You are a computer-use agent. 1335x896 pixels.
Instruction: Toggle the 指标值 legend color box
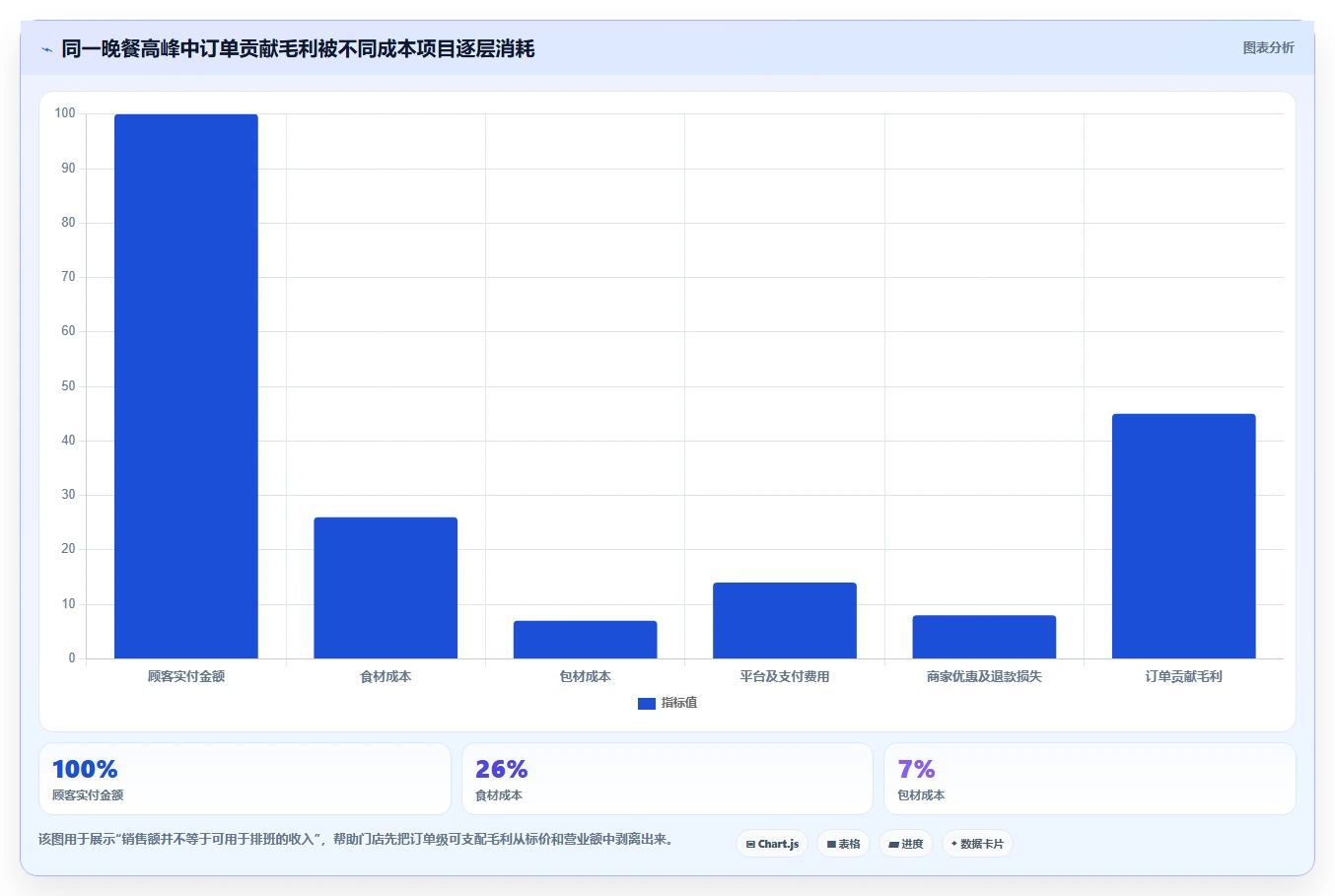pyautogui.click(x=647, y=704)
